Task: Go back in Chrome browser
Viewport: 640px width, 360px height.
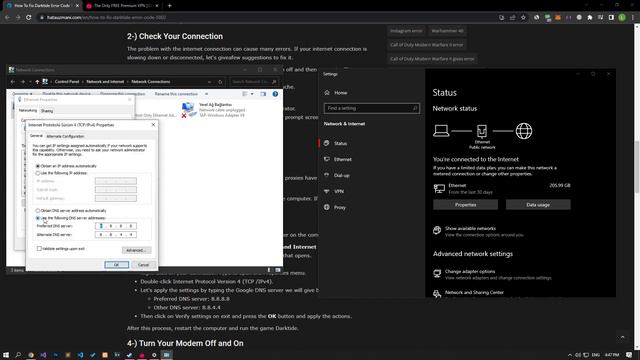Action: 7,18
